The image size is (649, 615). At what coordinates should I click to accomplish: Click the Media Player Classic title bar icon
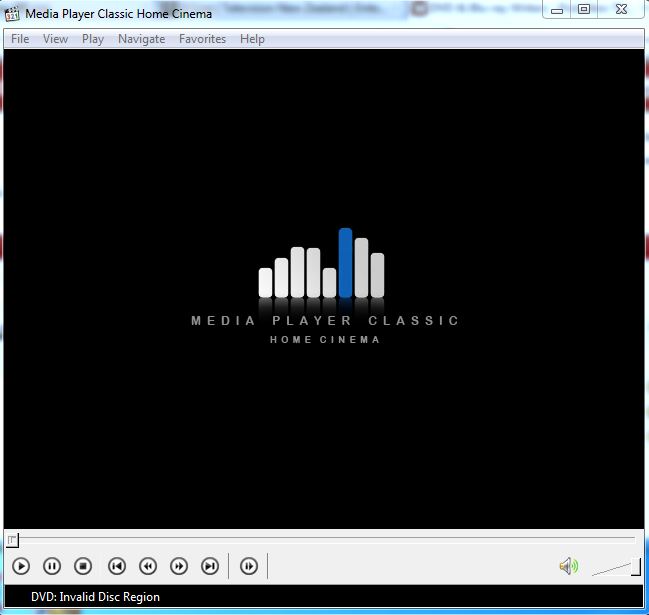coord(12,14)
